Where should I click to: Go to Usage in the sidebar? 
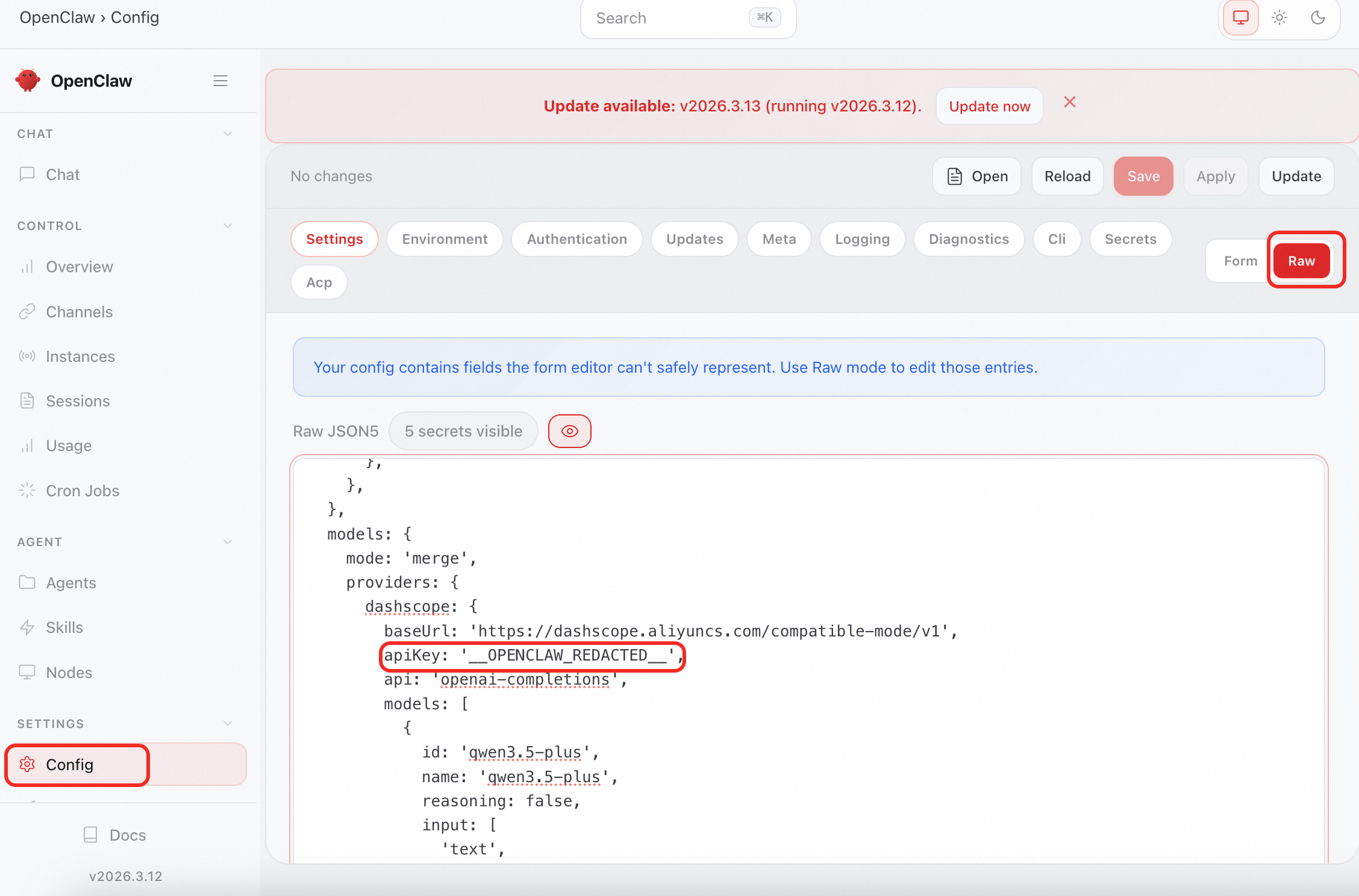click(125, 446)
